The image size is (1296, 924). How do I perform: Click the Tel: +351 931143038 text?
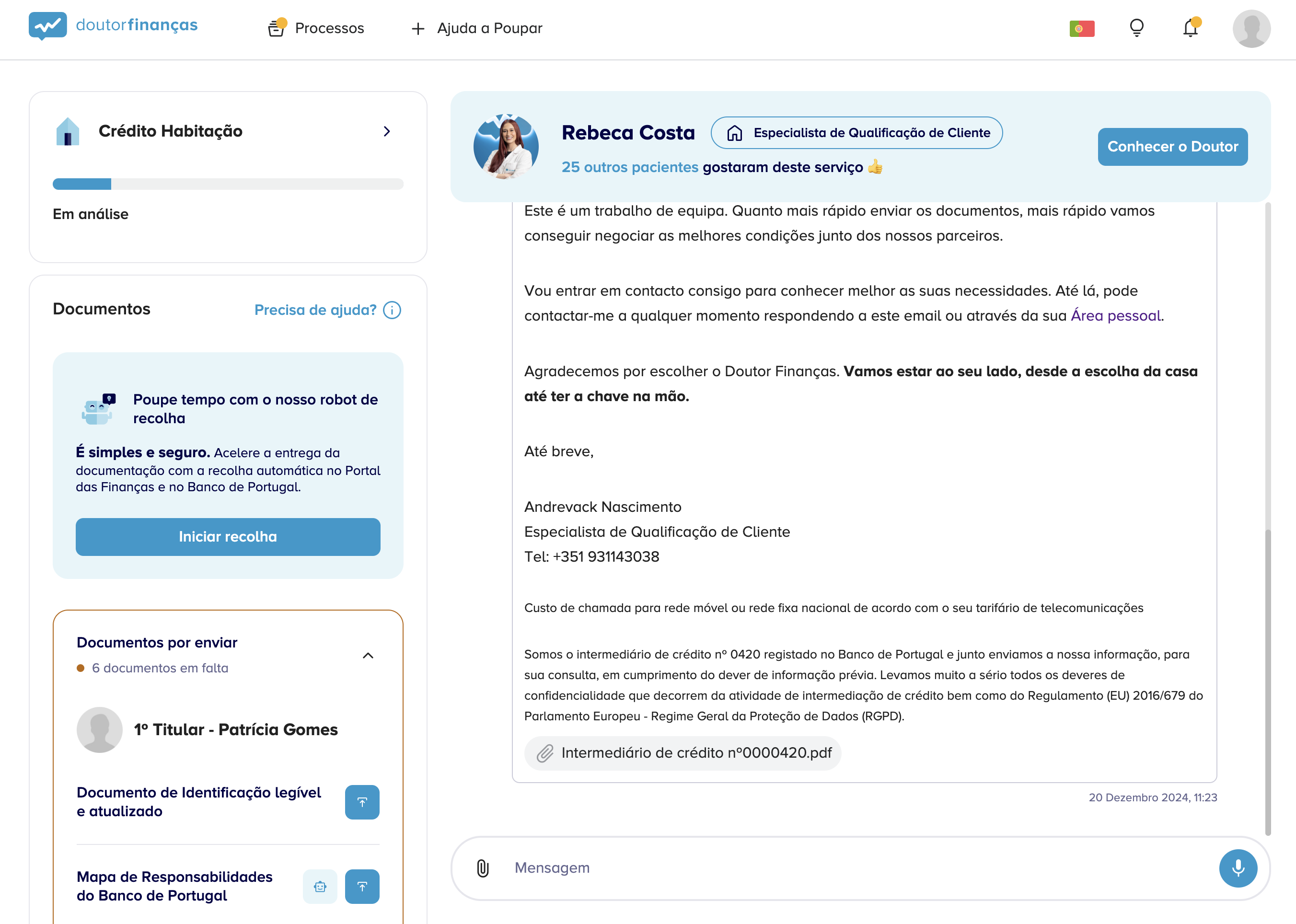tap(591, 556)
